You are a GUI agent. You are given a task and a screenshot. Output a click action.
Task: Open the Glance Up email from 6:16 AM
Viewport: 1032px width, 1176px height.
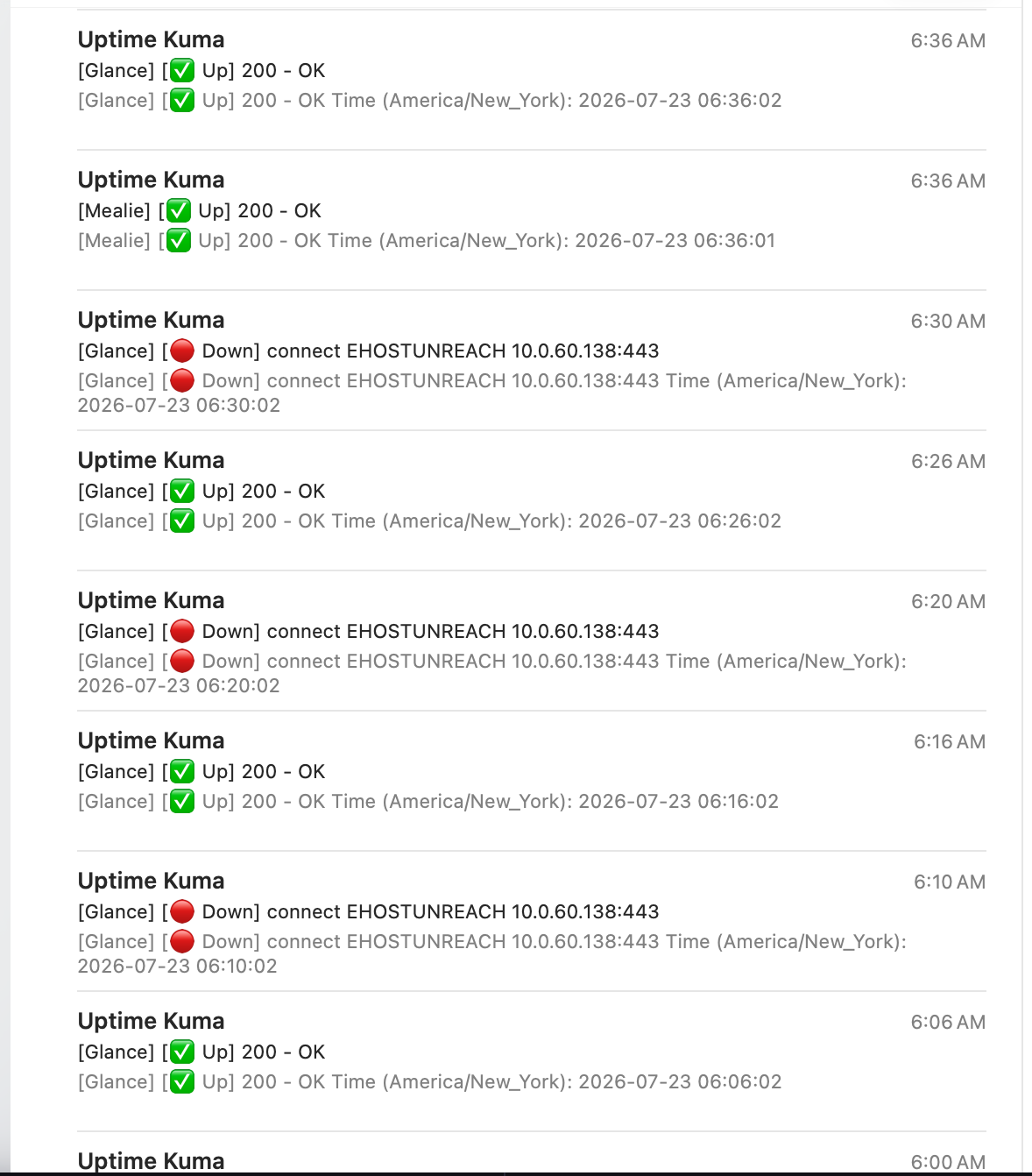pos(532,781)
